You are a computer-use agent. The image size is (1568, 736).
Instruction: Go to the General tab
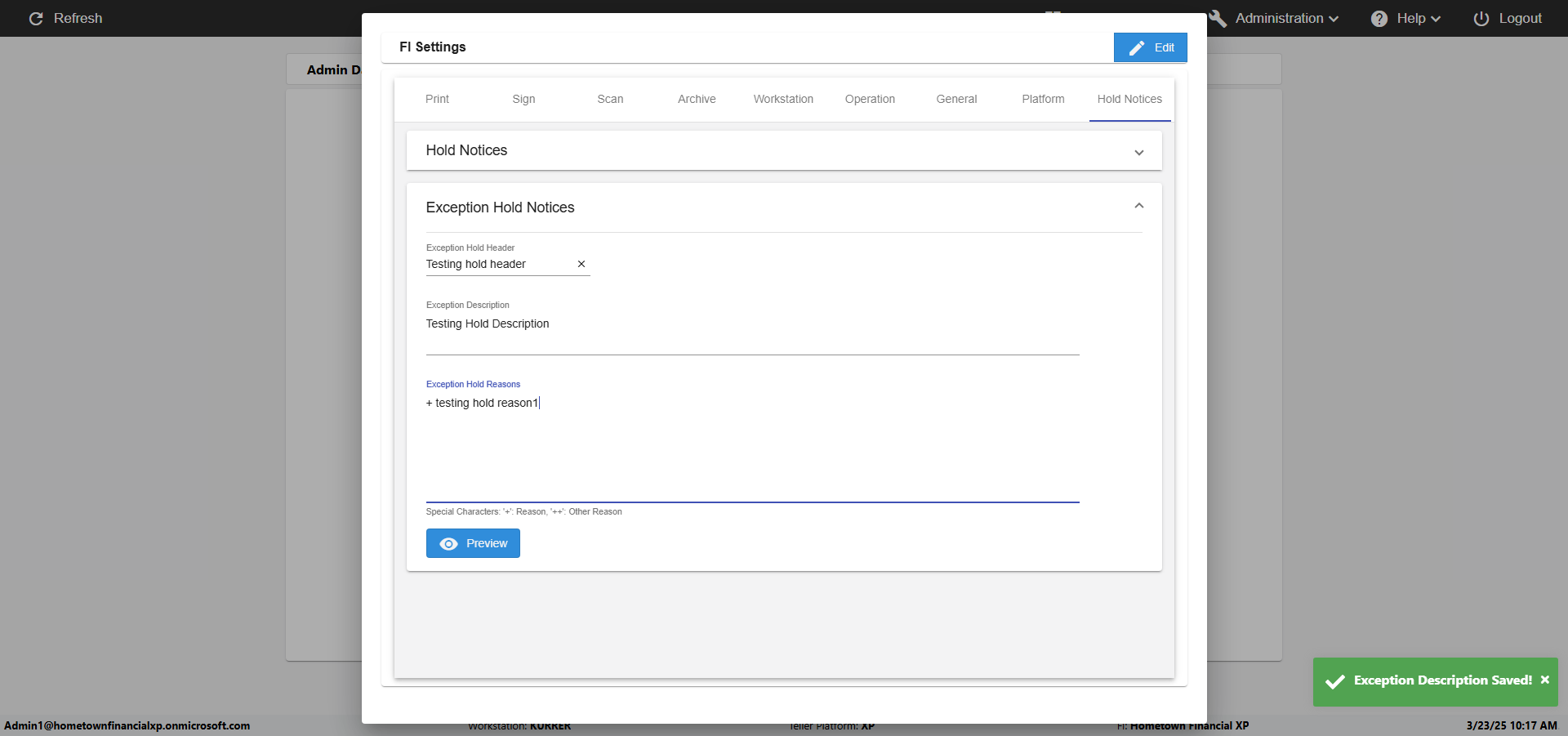(956, 99)
